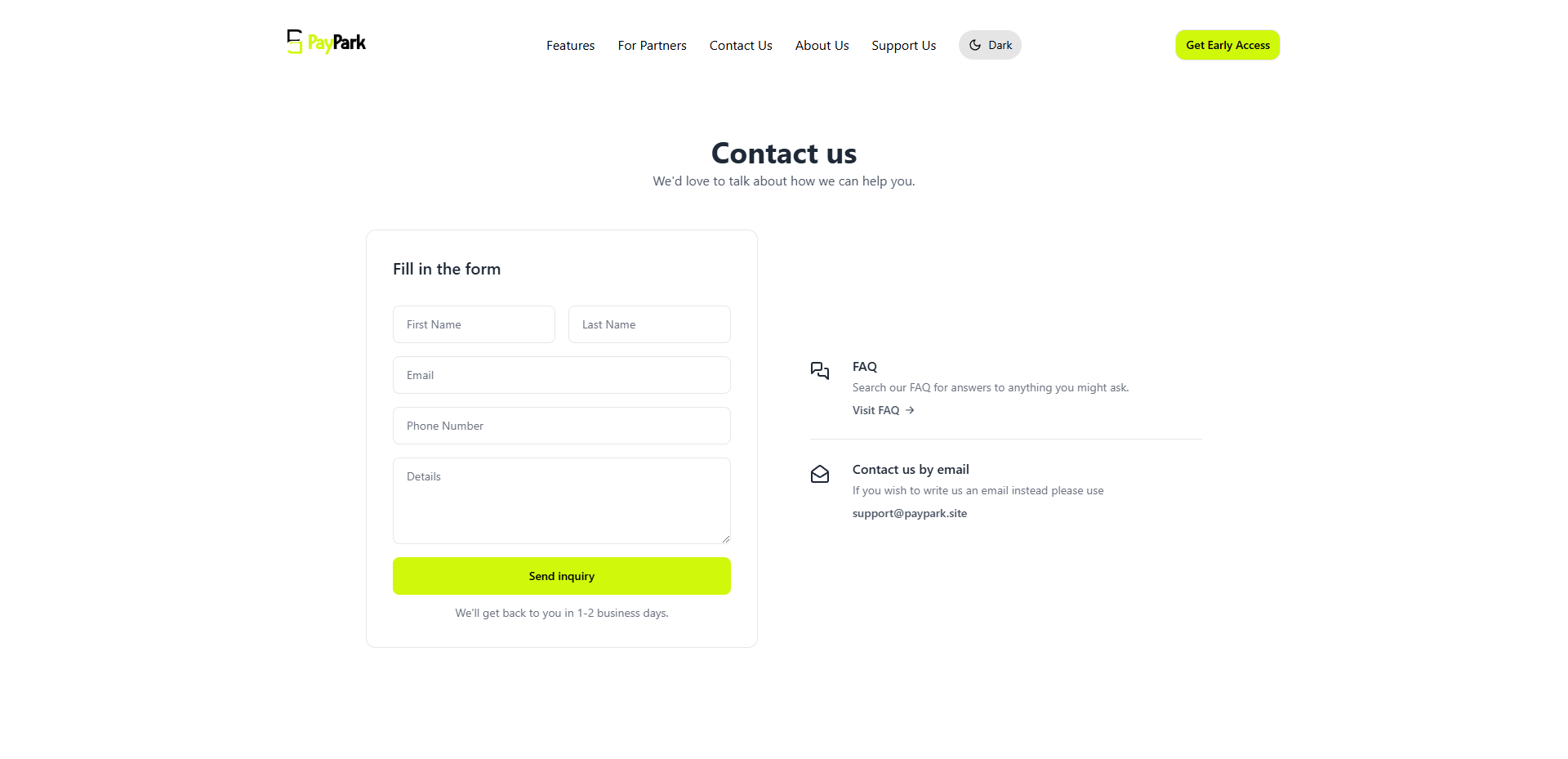This screenshot has width=1568, height=759.
Task: Click the moon icon in theme toggle
Action: 975,45
